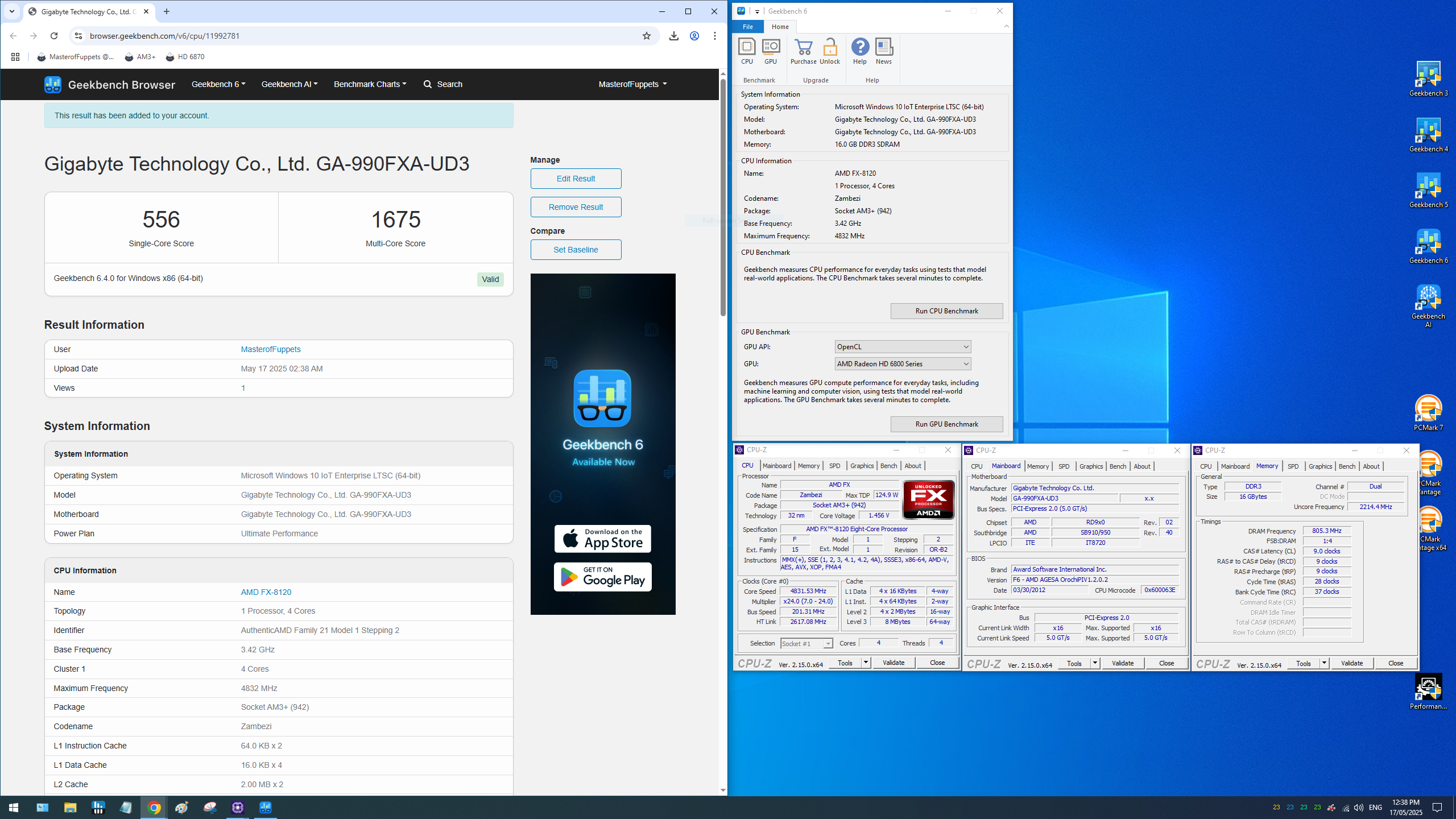Open the File tab in Geekbench 6
The width and height of the screenshot is (1456, 819).
(x=748, y=27)
